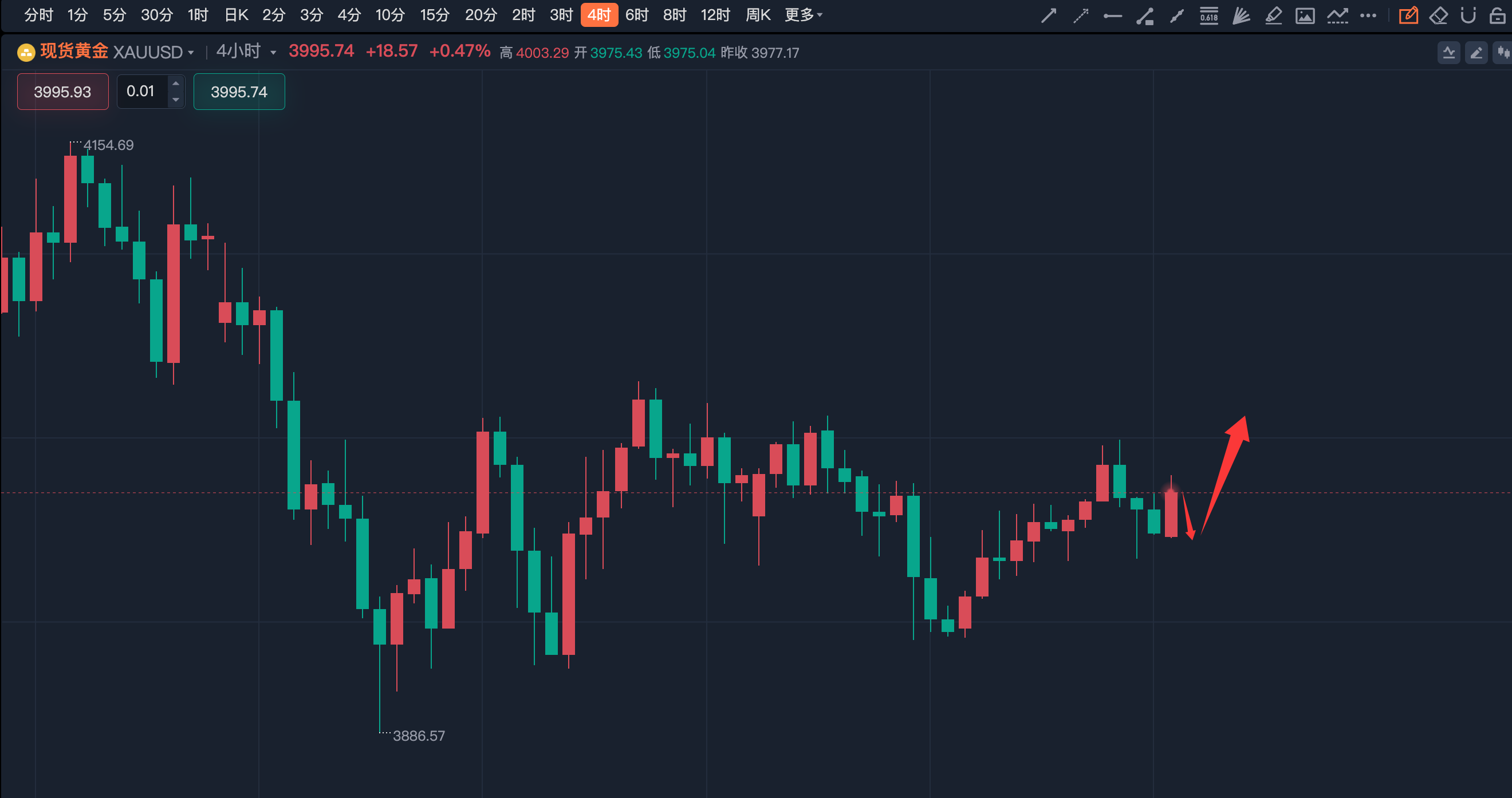Click the eraser tool icon
This screenshot has width=1512, height=798.
[1438, 15]
